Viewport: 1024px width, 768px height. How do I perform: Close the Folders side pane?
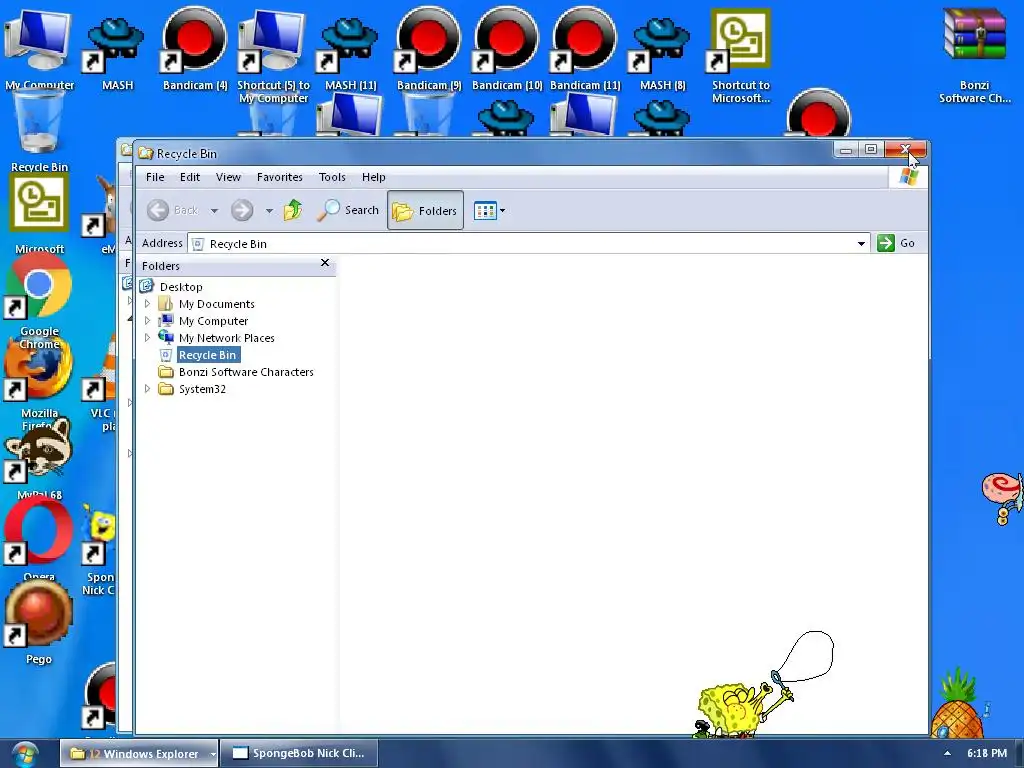[x=325, y=263]
